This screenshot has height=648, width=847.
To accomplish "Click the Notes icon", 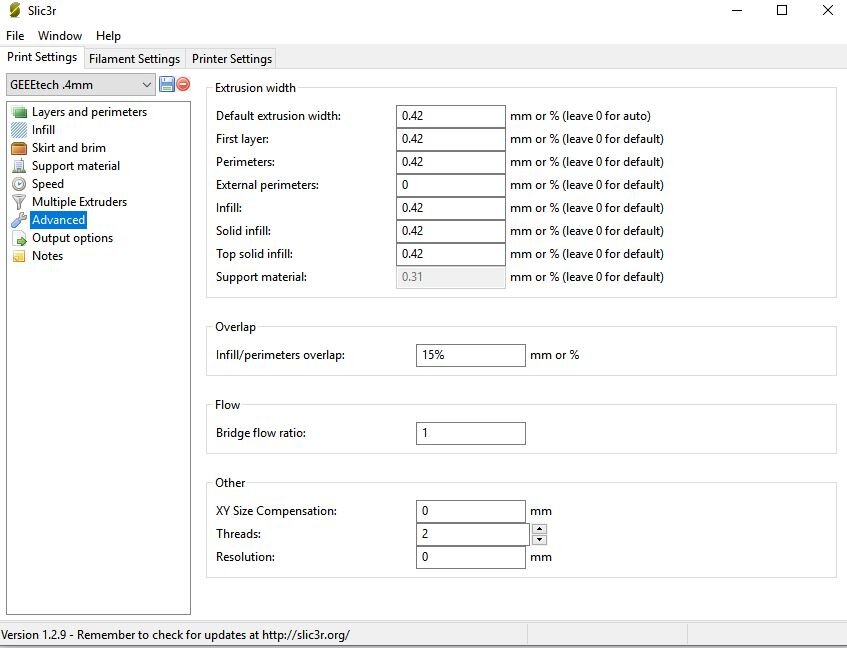I will click(19, 256).
